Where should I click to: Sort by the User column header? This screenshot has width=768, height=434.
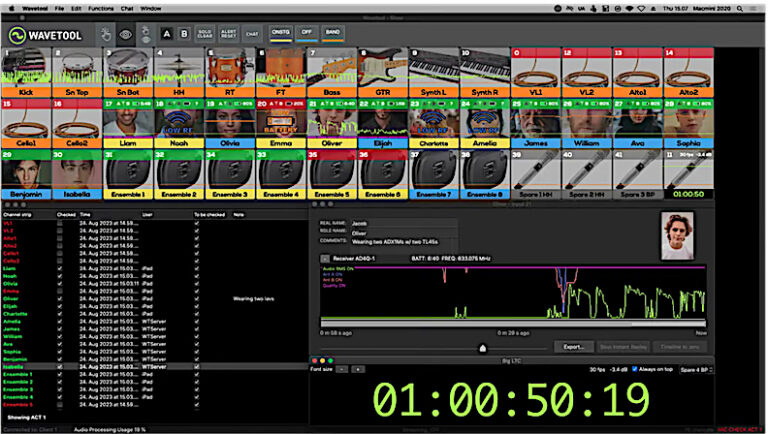click(147, 215)
